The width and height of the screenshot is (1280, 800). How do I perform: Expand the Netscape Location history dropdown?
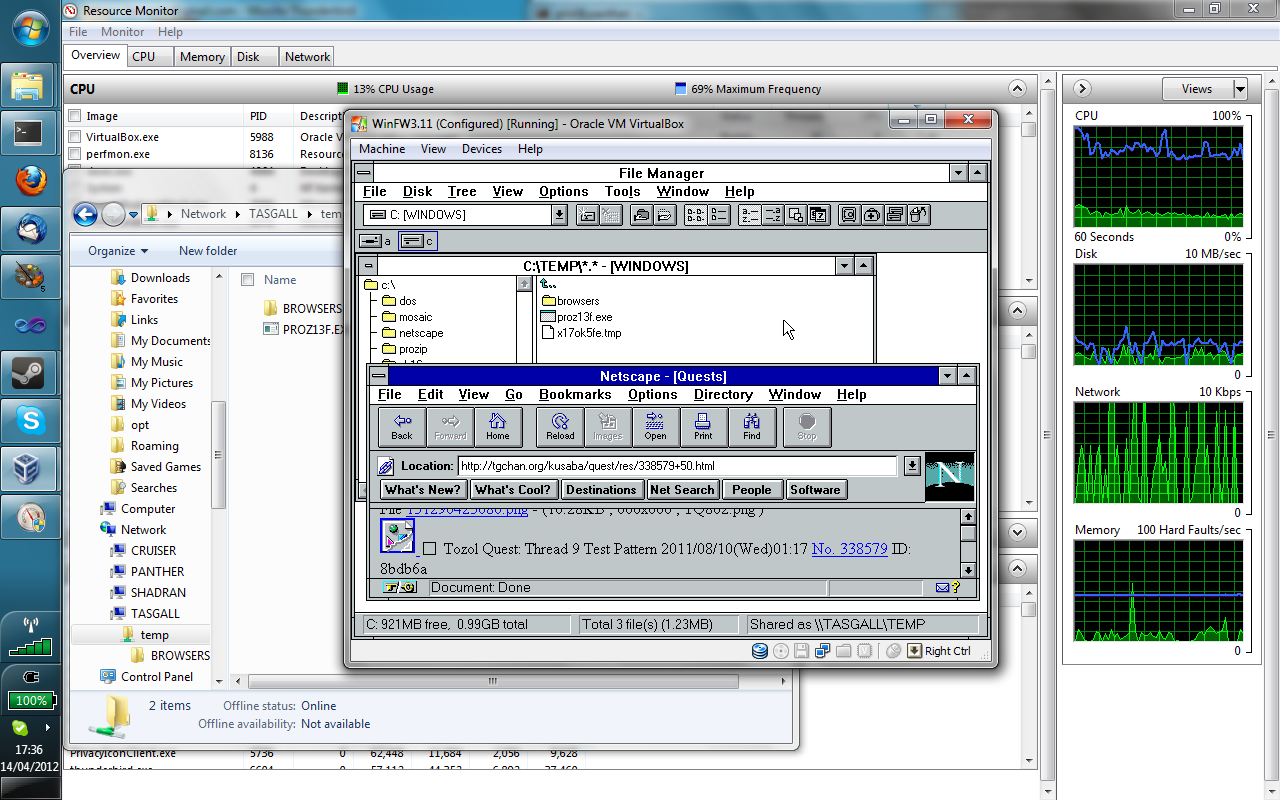(x=911, y=466)
